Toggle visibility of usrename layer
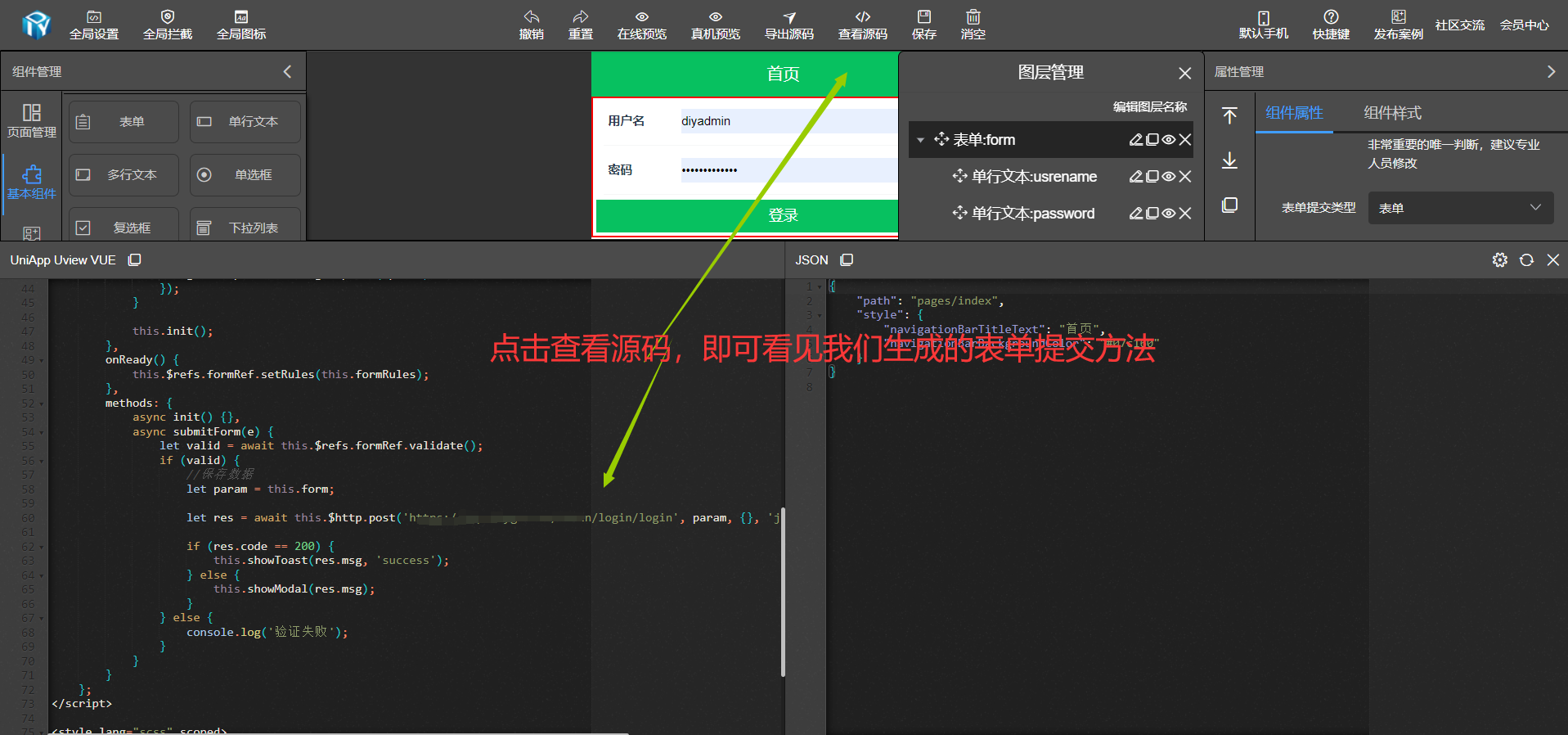1568x735 pixels. (1169, 177)
